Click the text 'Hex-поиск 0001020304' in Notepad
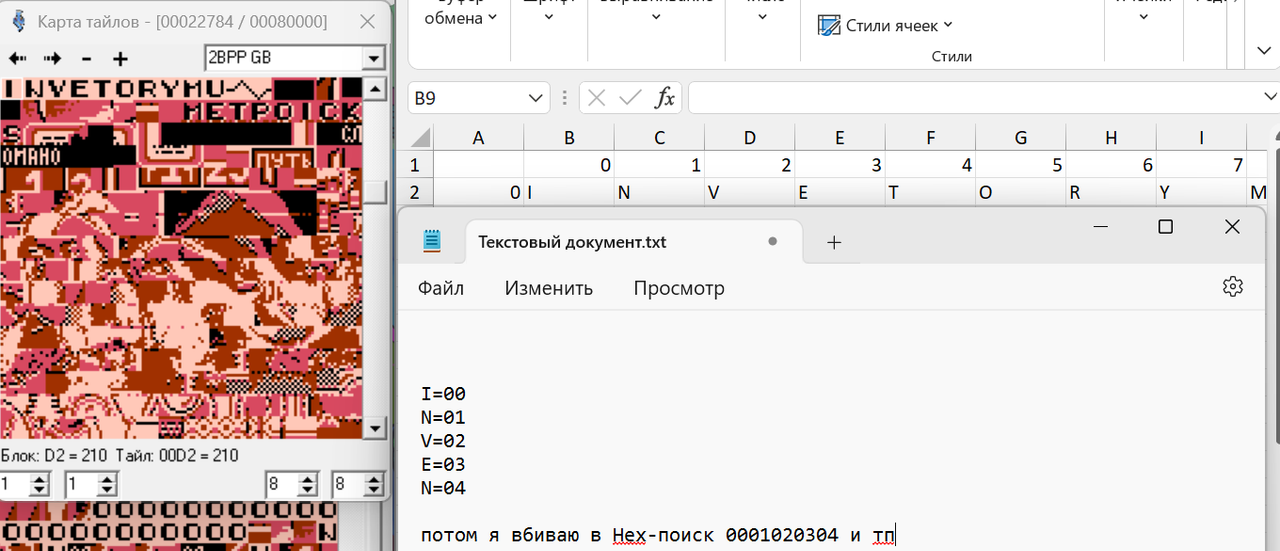This screenshot has width=1280, height=551. (x=725, y=535)
